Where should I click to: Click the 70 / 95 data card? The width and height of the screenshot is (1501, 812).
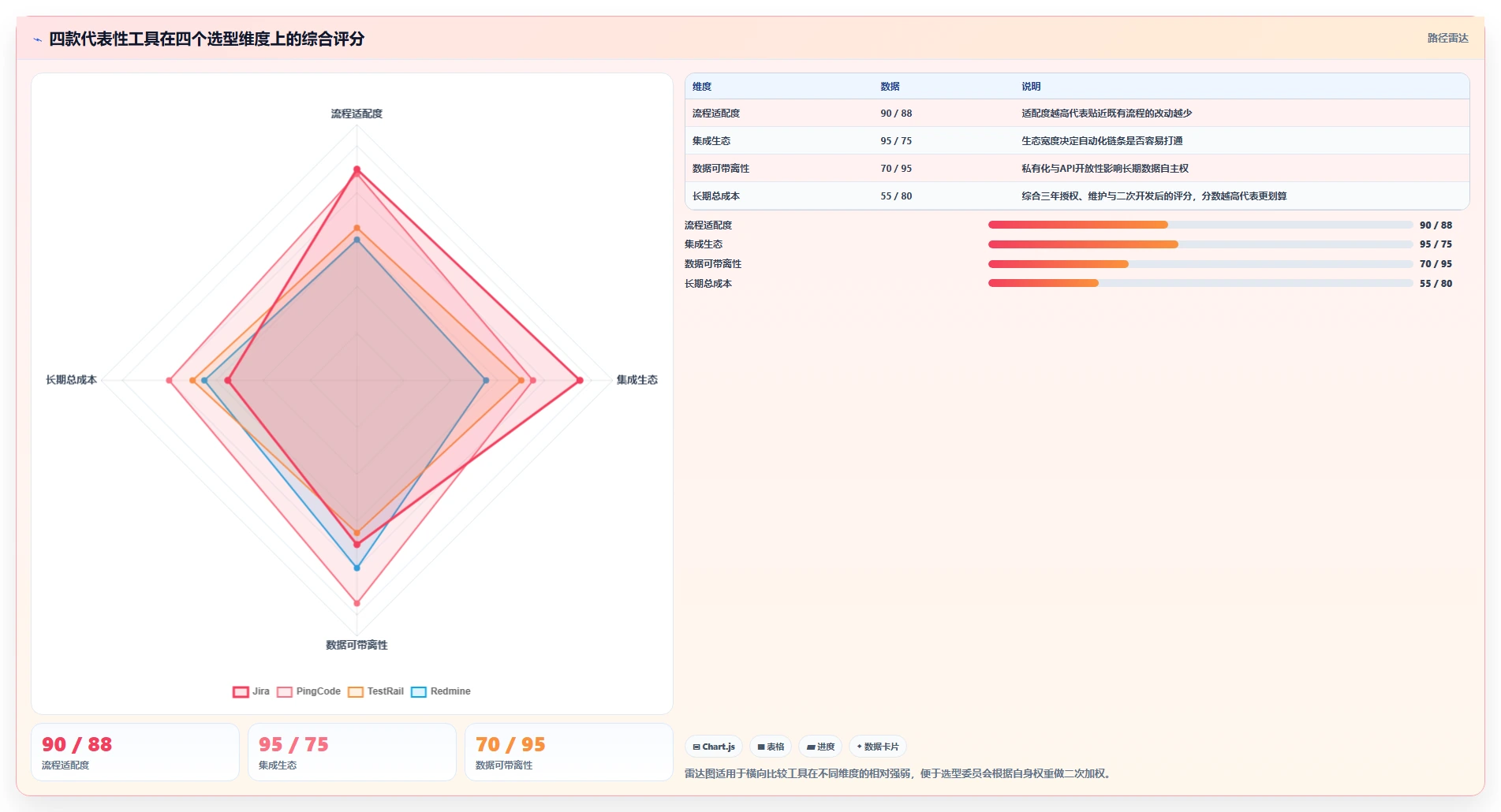point(569,752)
